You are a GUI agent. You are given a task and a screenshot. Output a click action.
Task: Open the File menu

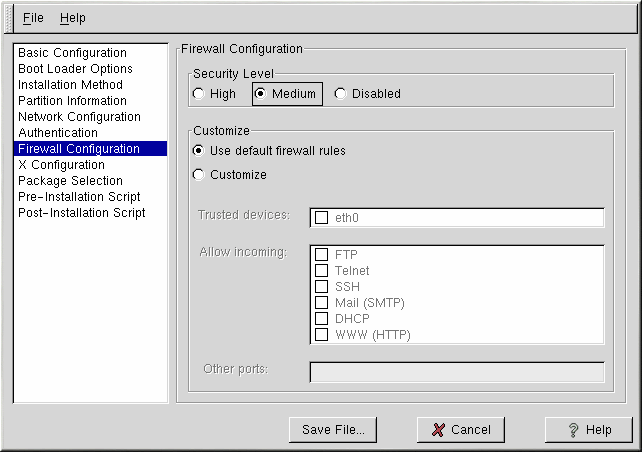33,18
